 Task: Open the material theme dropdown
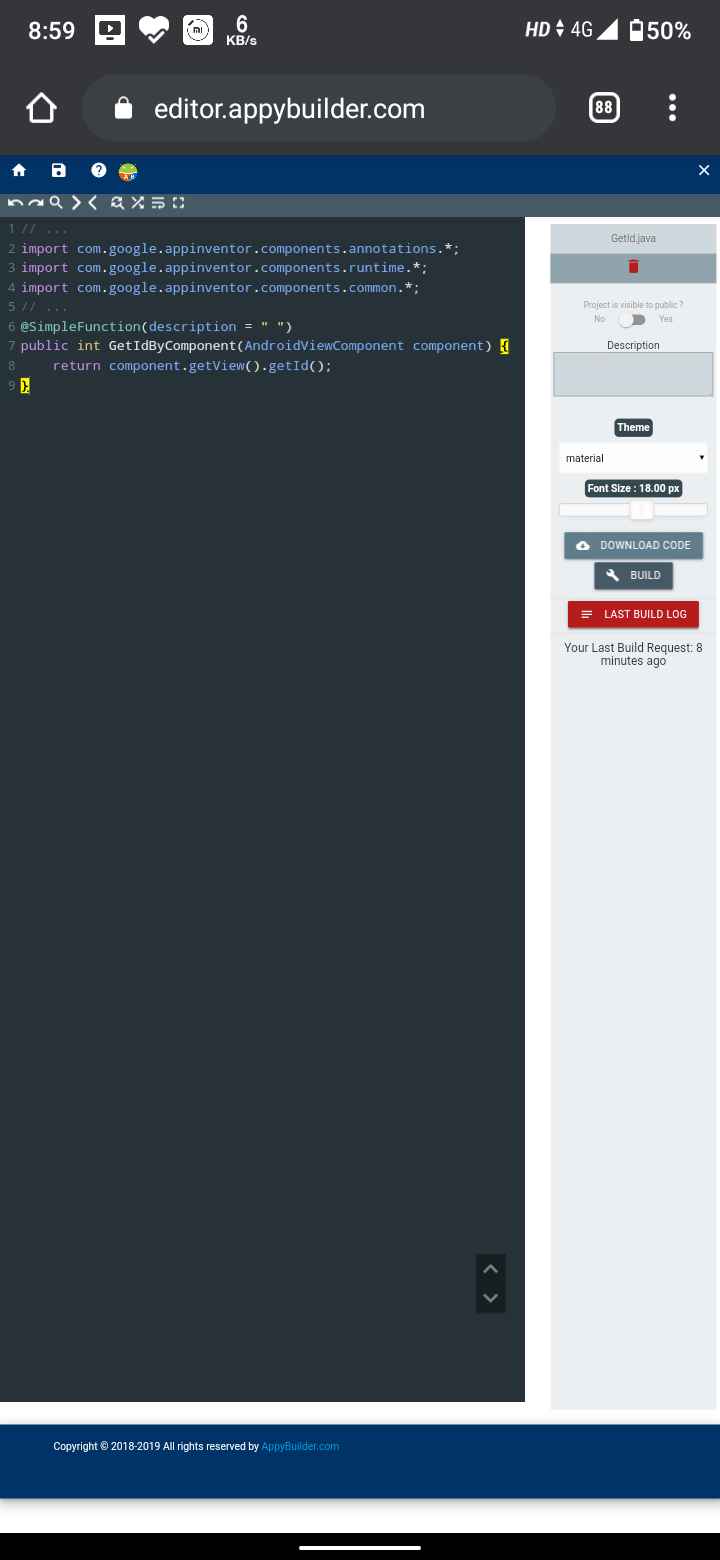pos(633,458)
